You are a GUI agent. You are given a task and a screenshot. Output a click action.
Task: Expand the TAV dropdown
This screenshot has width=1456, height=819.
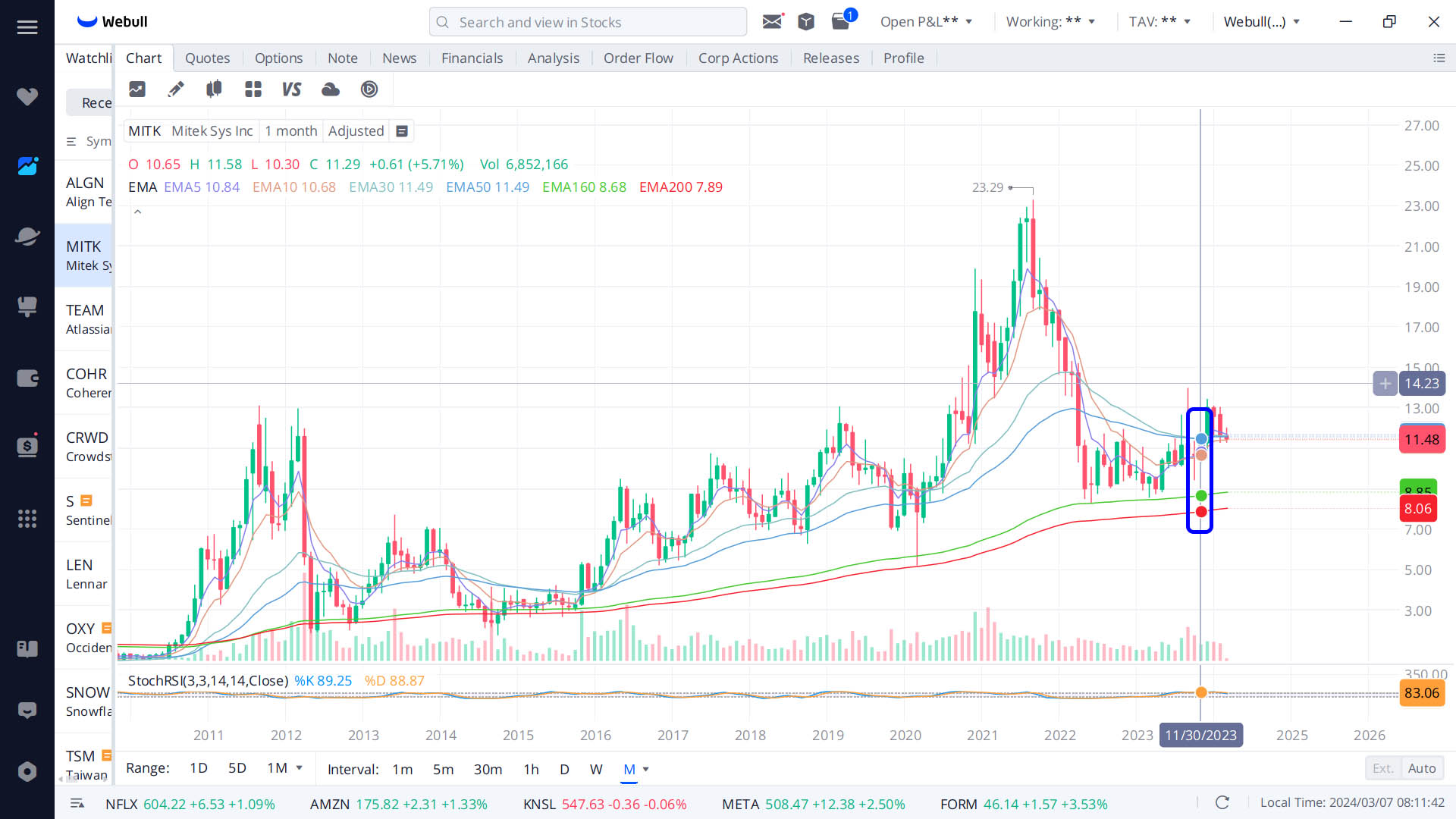tap(1159, 22)
